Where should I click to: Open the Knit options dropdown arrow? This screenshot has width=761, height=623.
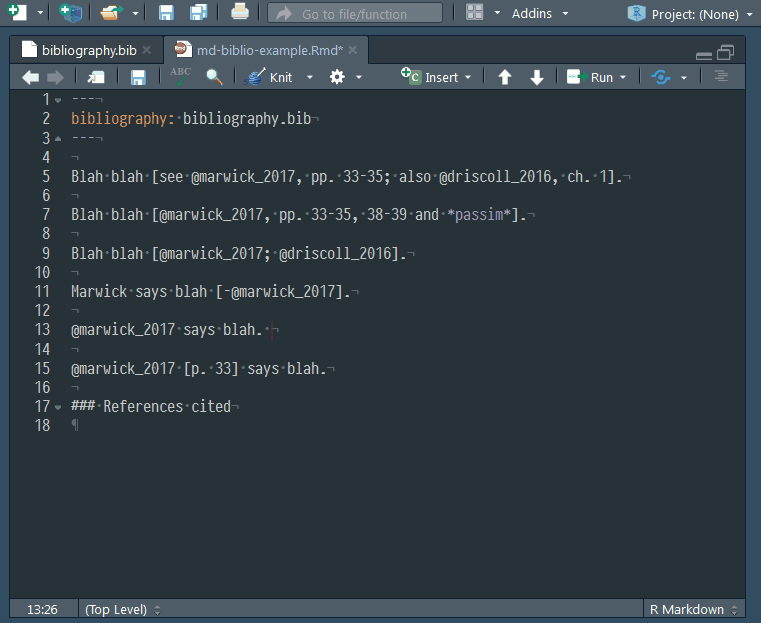point(309,77)
